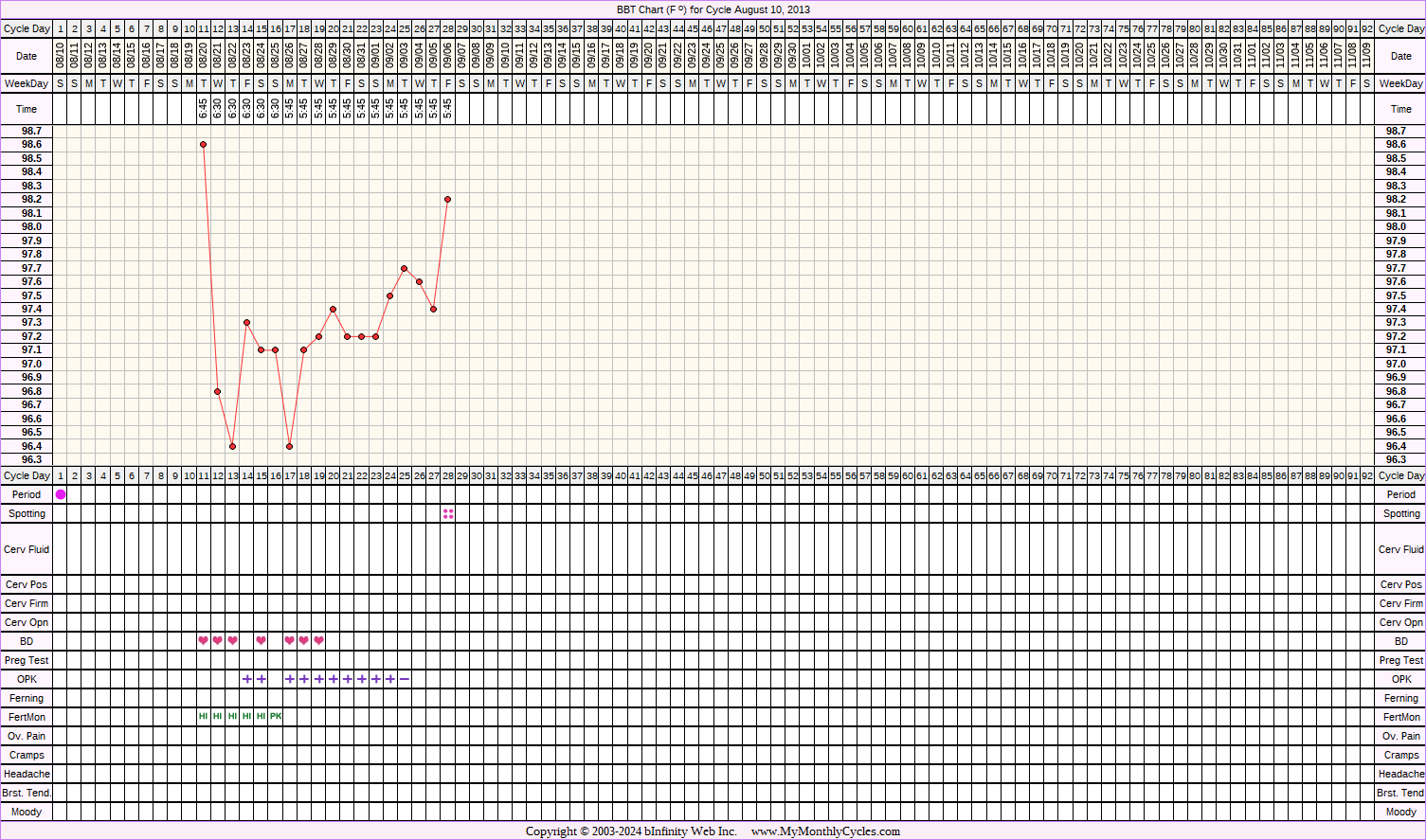The width and height of the screenshot is (1426, 840).
Task: Click the OPK plus sign on cycle day 21
Action: (x=348, y=679)
